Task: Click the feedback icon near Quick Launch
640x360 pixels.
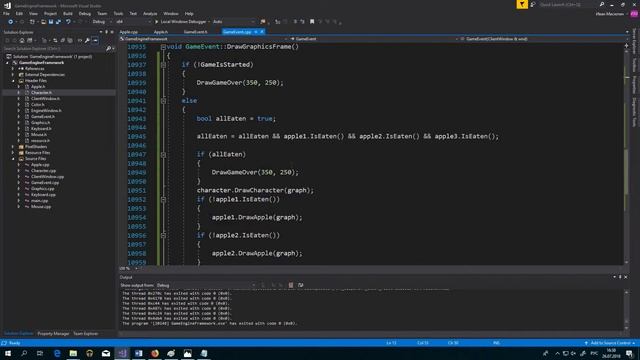Action: point(533,4)
